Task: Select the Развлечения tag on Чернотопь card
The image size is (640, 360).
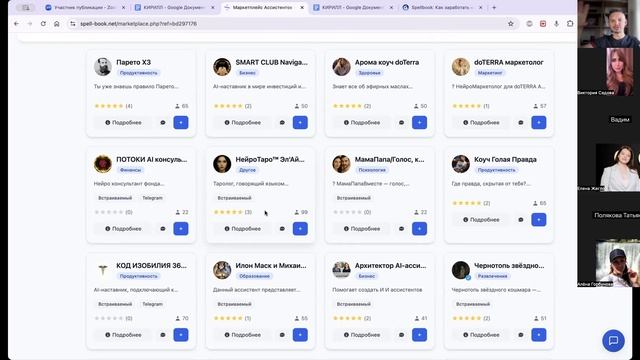Action: pos(492,276)
